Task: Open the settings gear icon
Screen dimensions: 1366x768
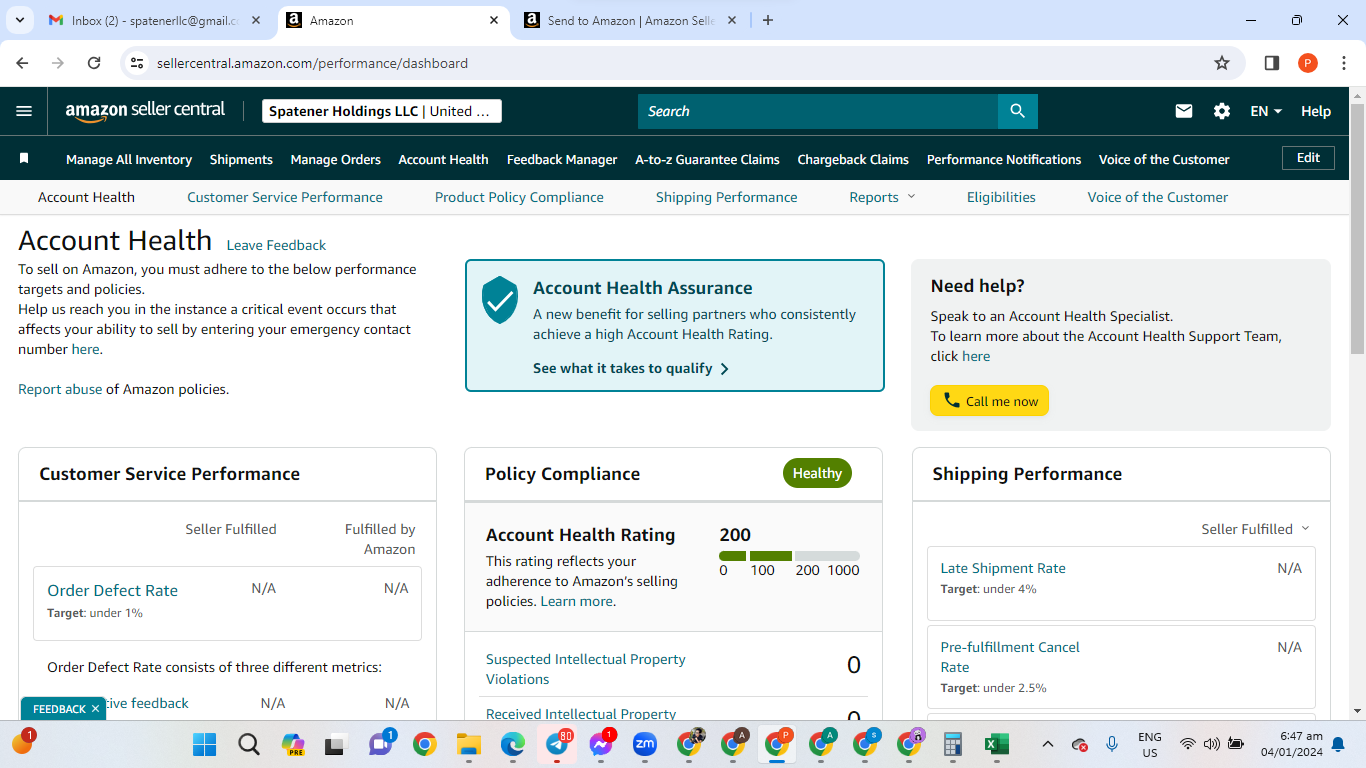Action: (1222, 111)
